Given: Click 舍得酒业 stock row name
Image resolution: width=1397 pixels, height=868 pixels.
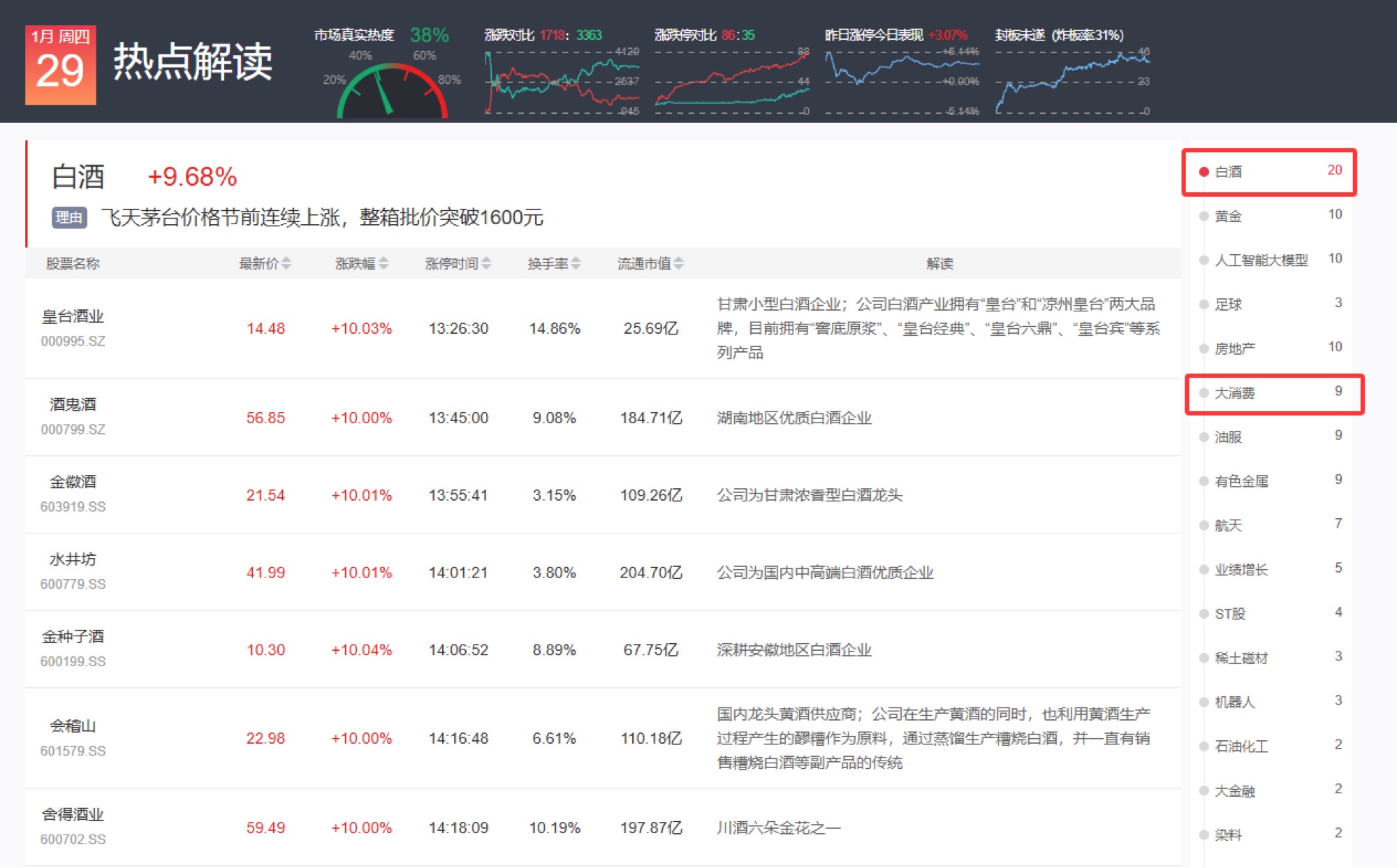Looking at the screenshot, I should [73, 814].
